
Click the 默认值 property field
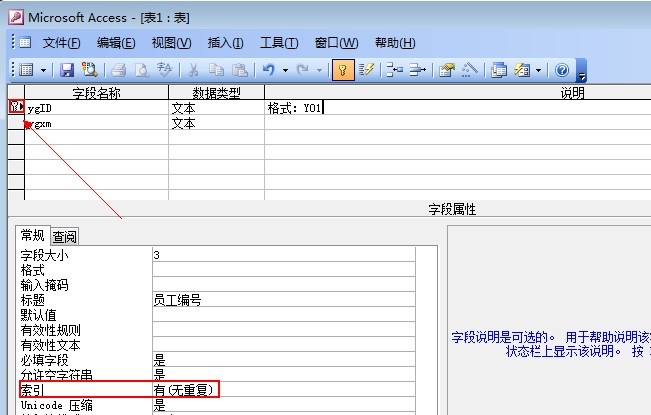coord(284,315)
